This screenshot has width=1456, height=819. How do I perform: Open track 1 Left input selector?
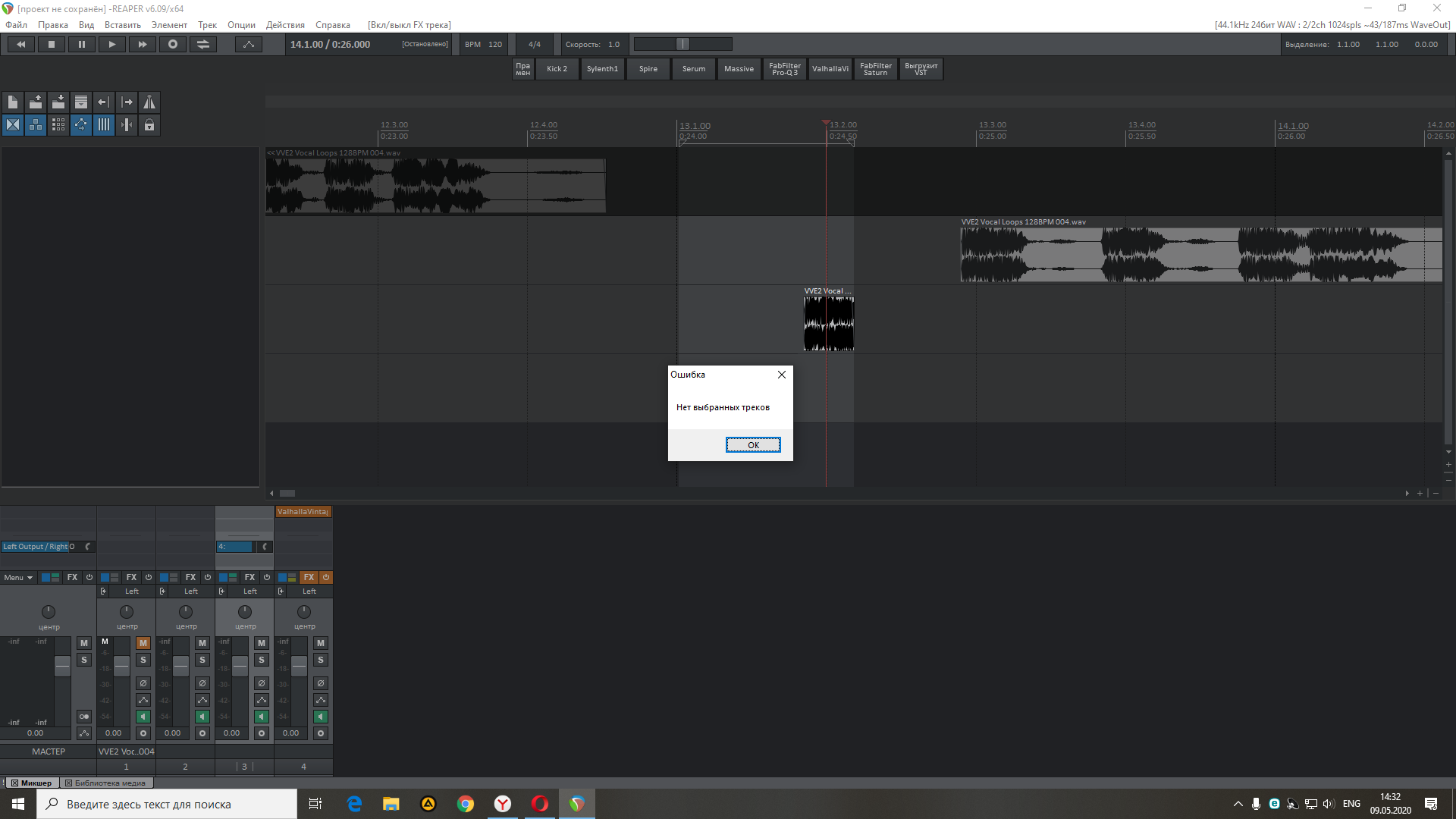tap(131, 591)
